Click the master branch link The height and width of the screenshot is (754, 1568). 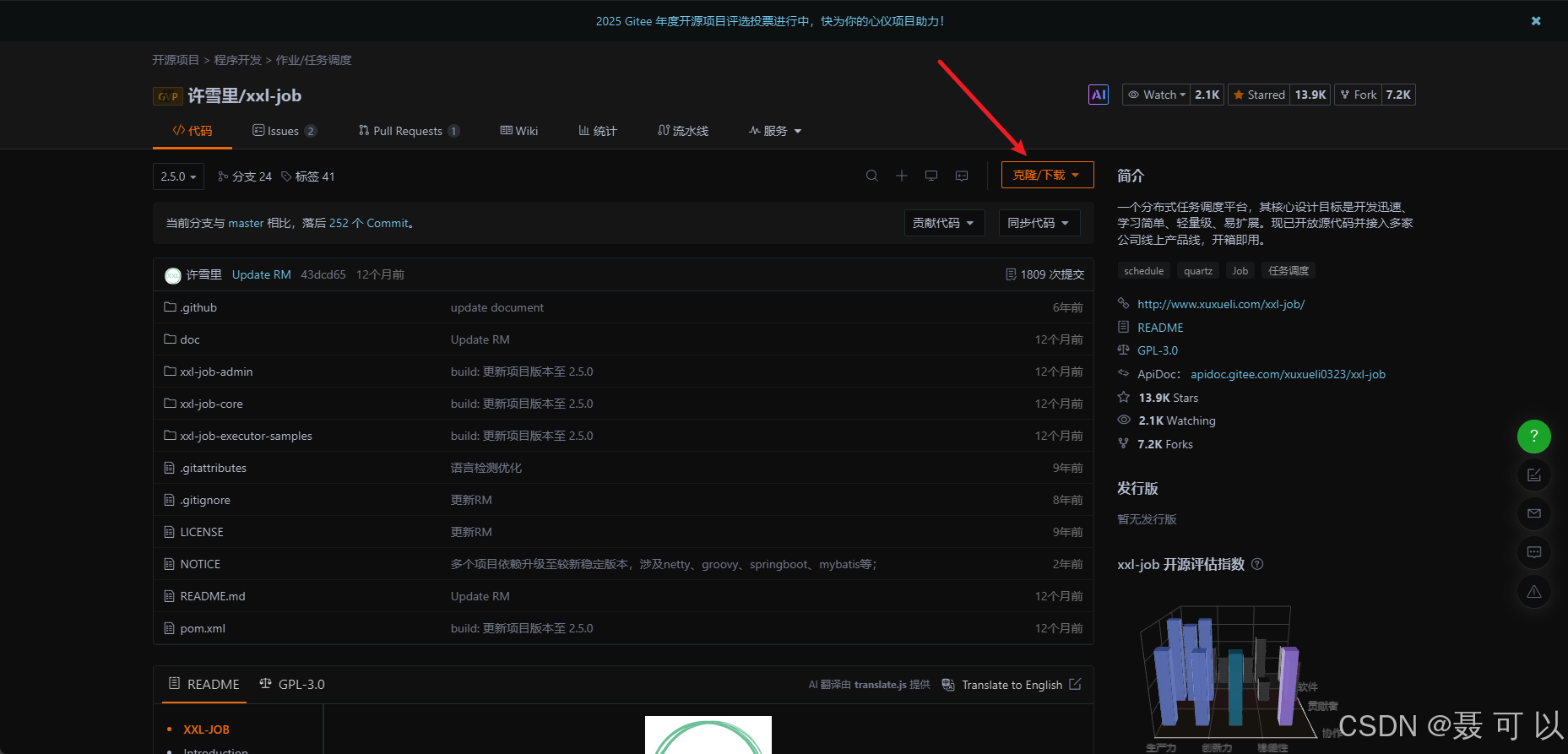246,223
